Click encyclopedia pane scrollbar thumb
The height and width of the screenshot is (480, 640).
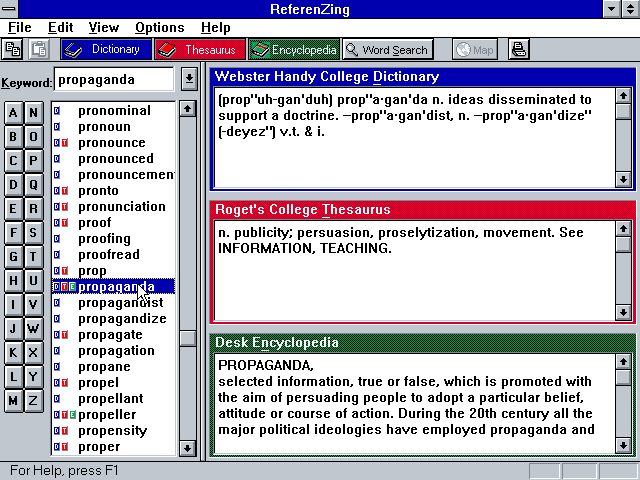coord(623,378)
